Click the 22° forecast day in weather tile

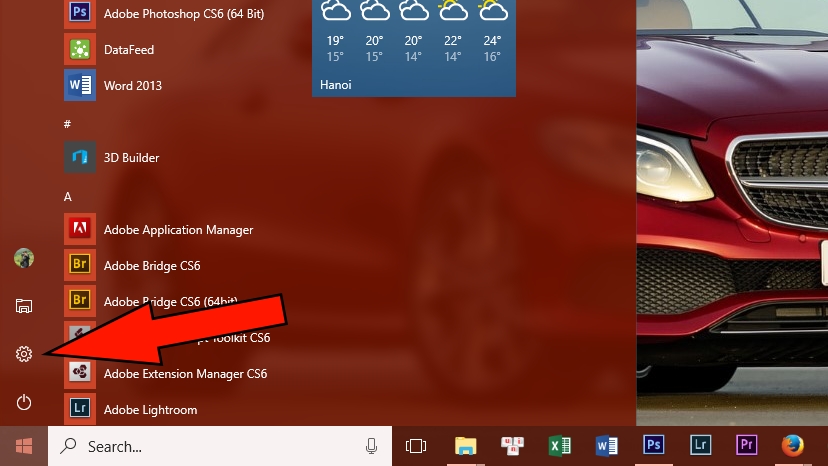tap(453, 32)
